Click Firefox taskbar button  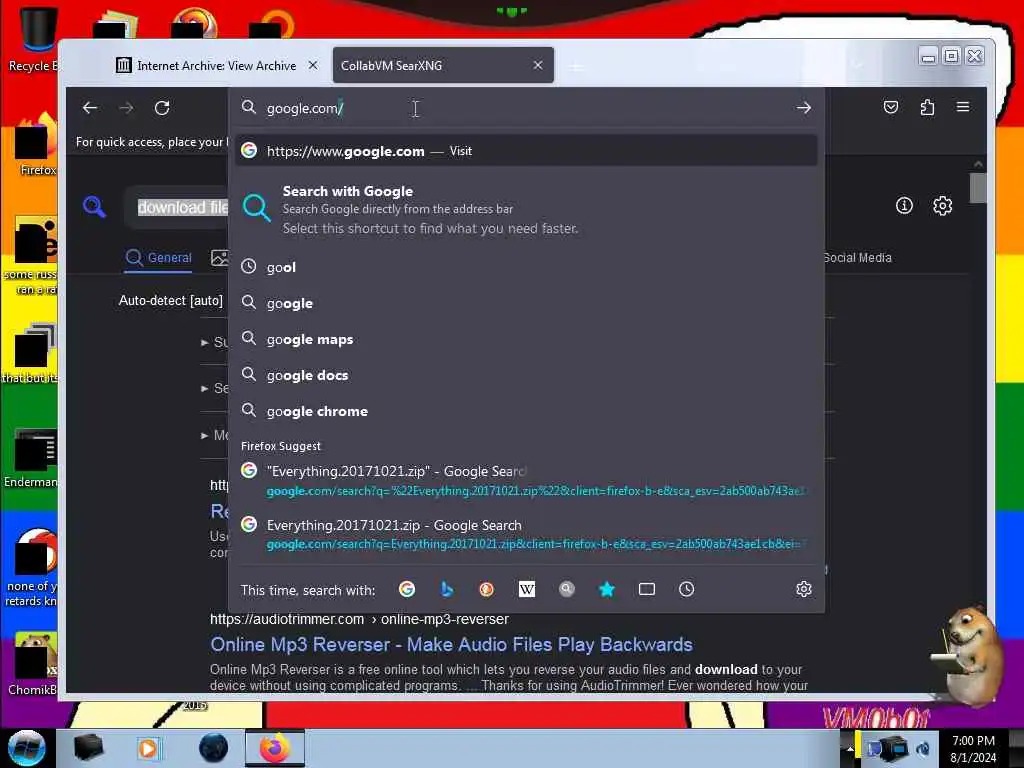coord(275,748)
